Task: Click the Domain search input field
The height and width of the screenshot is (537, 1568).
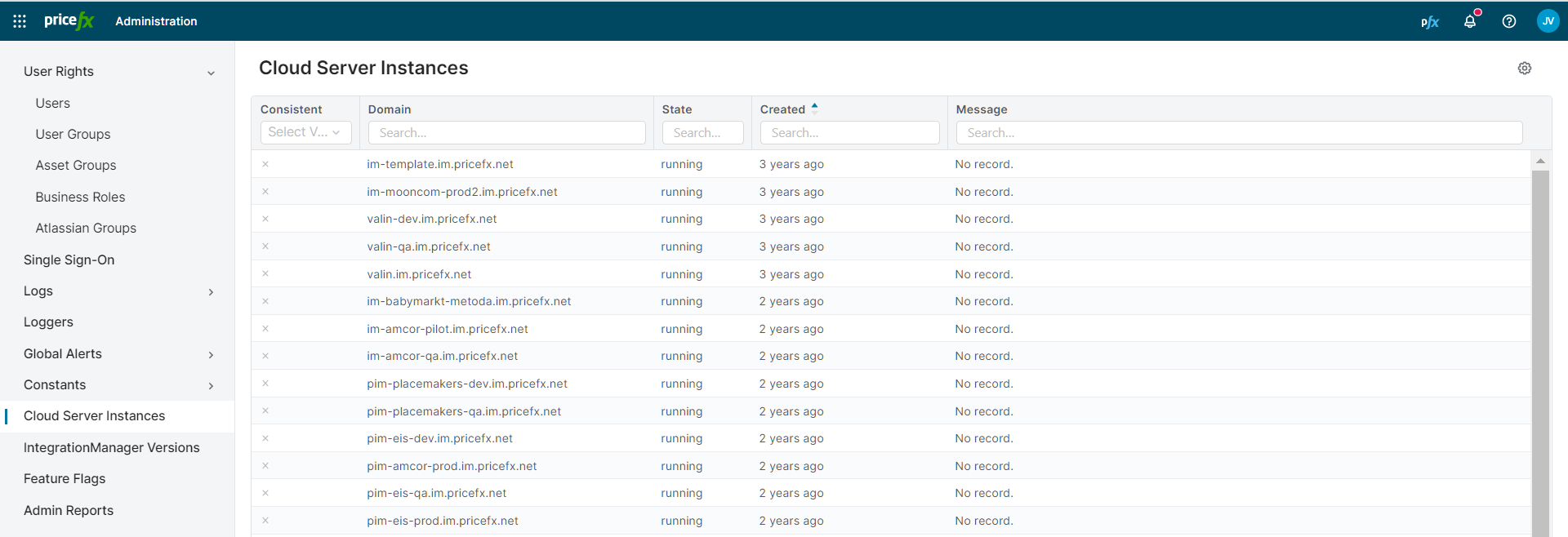Action: click(x=506, y=132)
